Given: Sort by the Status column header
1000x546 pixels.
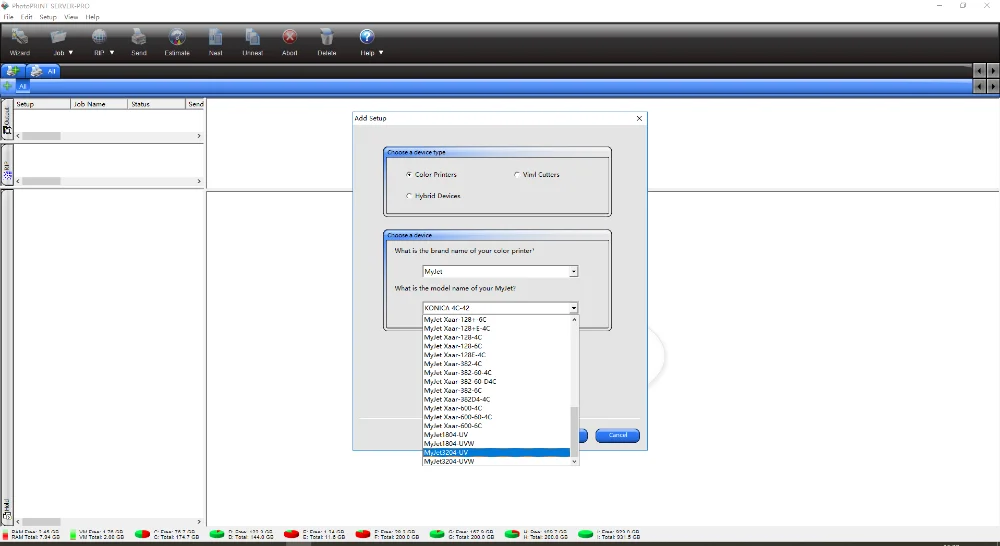Looking at the screenshot, I should [156, 104].
